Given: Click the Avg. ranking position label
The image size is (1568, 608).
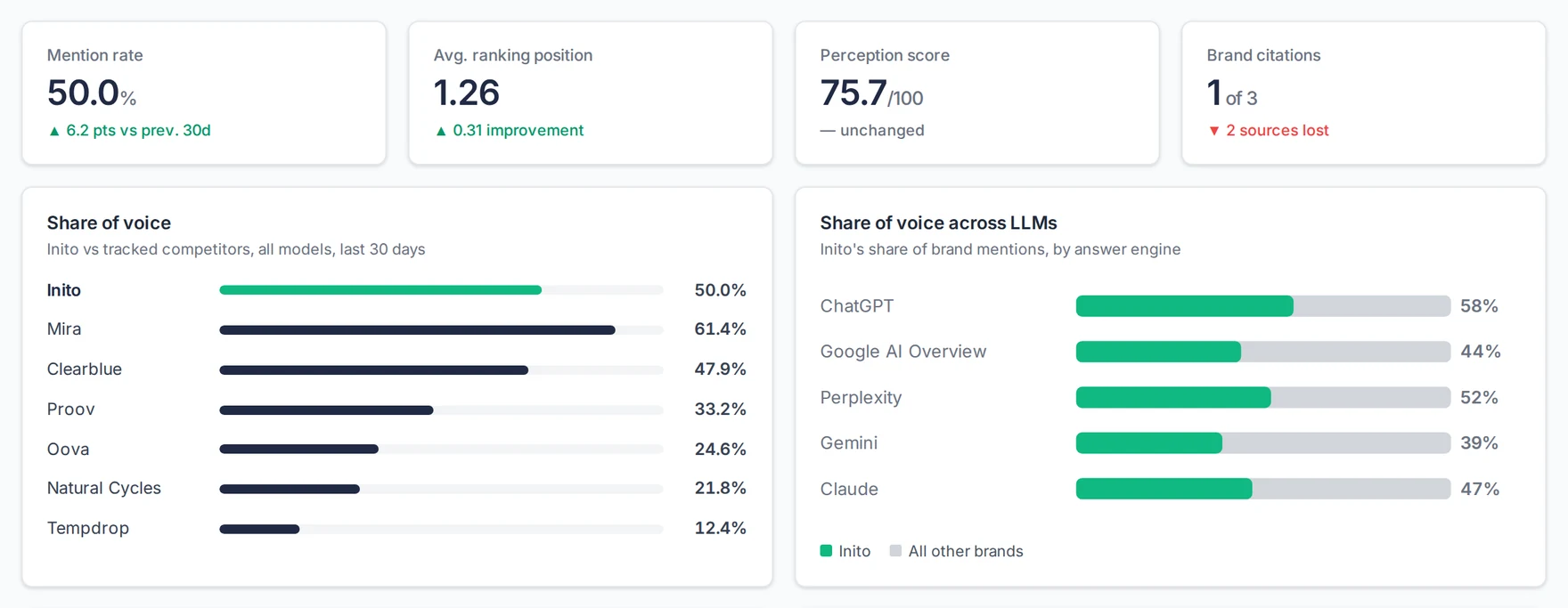Looking at the screenshot, I should point(513,55).
